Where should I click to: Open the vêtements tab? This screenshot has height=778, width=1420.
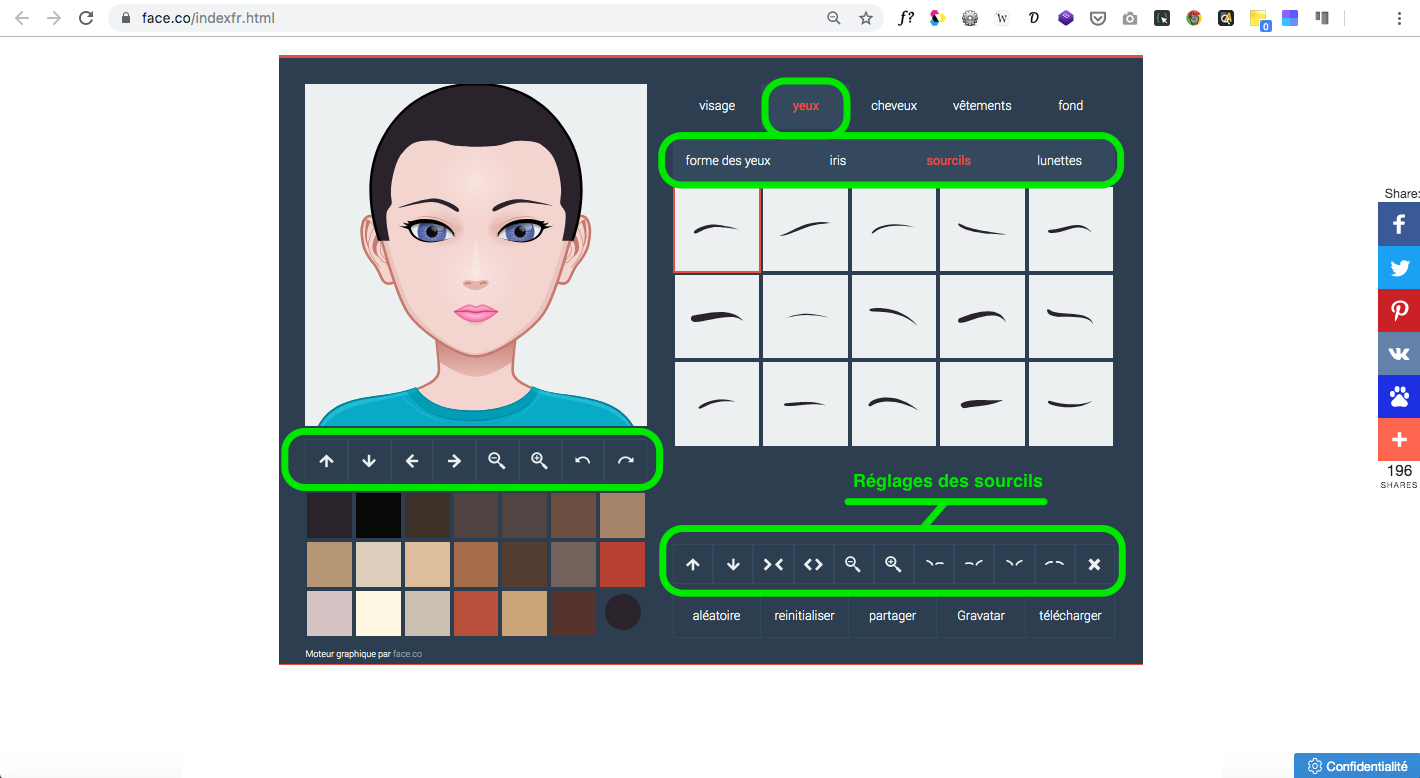click(982, 105)
